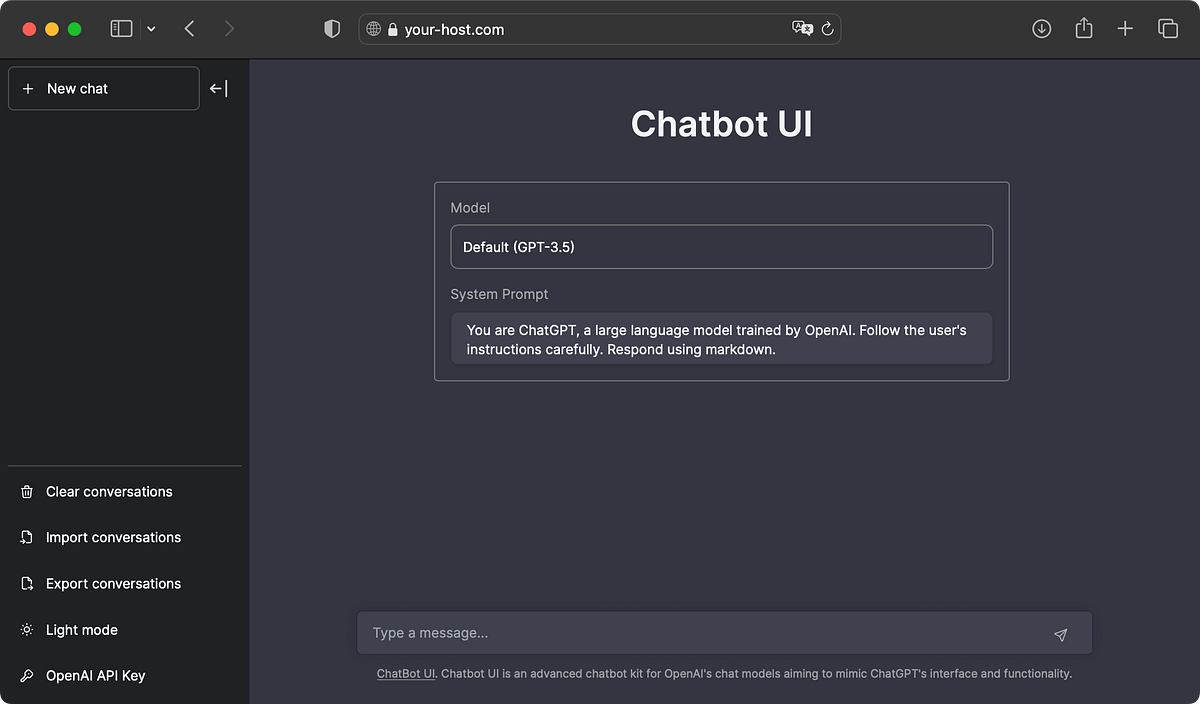
Task: Open the Model dropdown showing Default (GPT-3.5)
Action: point(721,246)
